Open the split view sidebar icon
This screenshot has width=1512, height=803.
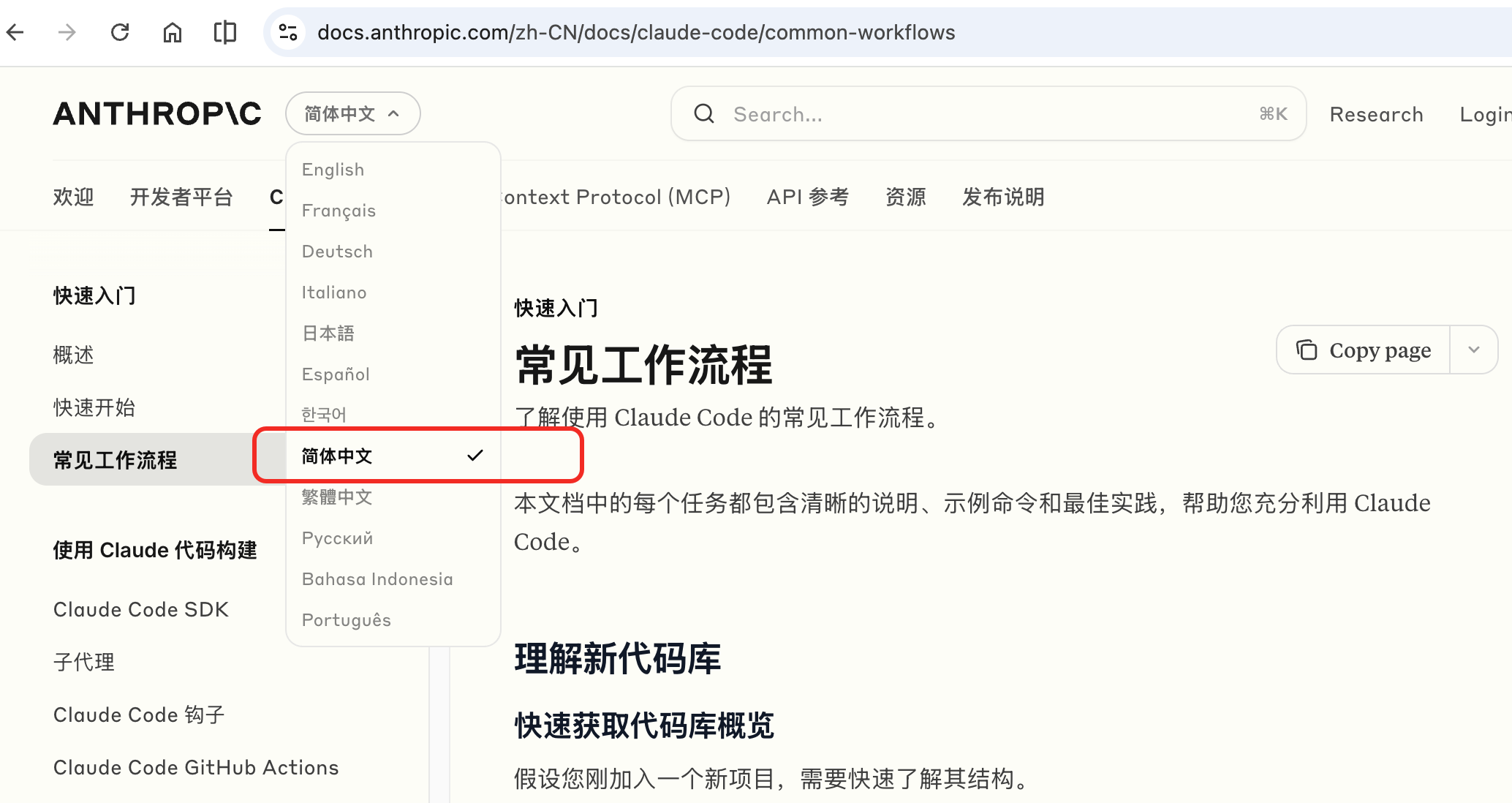[225, 32]
